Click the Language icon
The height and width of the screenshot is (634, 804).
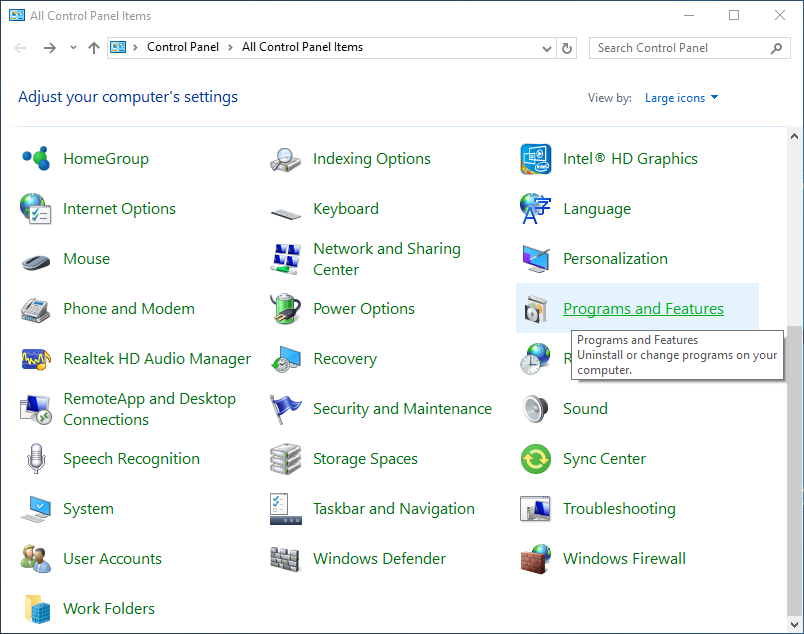(x=535, y=209)
